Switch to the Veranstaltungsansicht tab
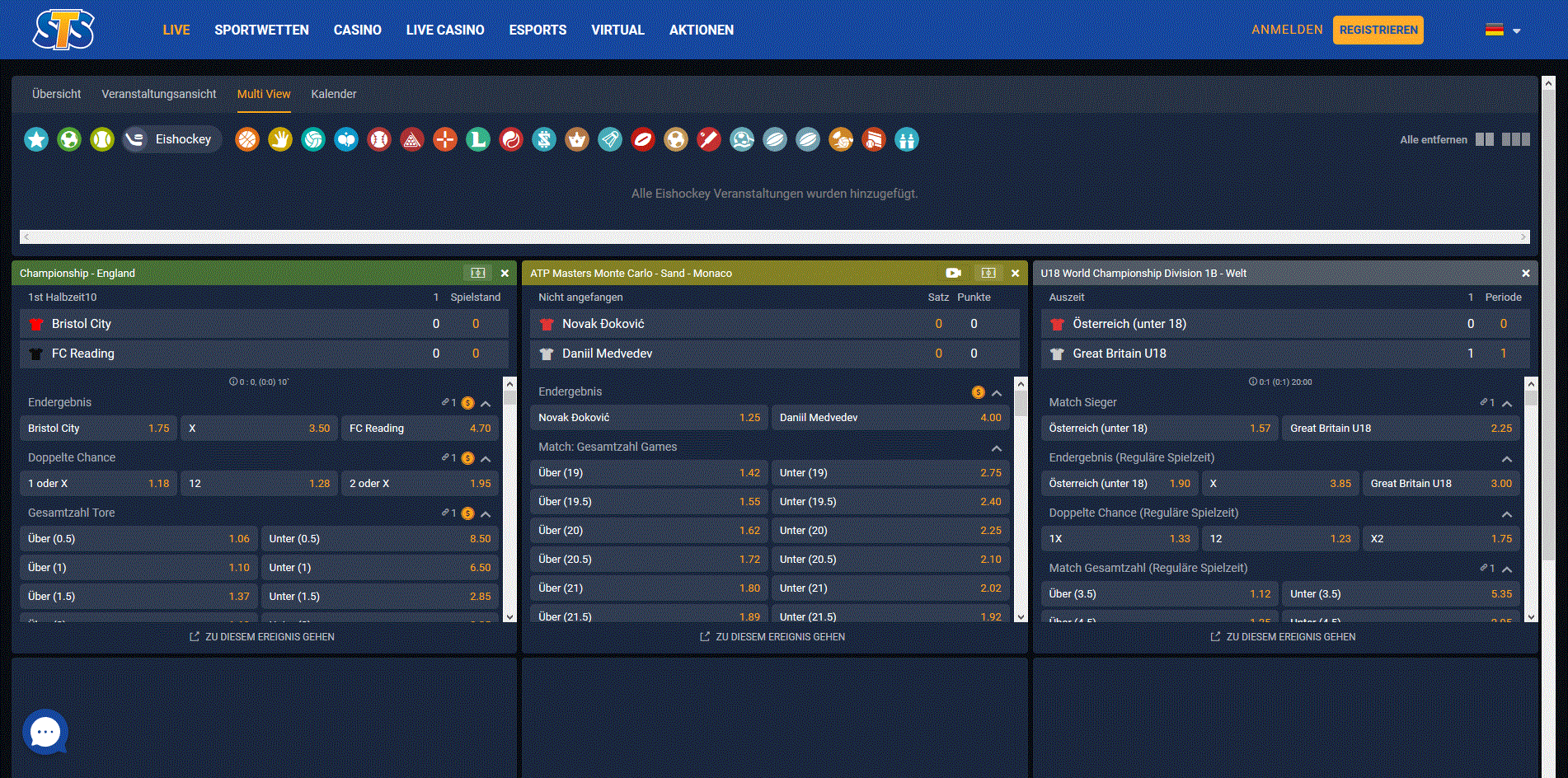Image resolution: width=1568 pixels, height=778 pixels. coord(159,94)
